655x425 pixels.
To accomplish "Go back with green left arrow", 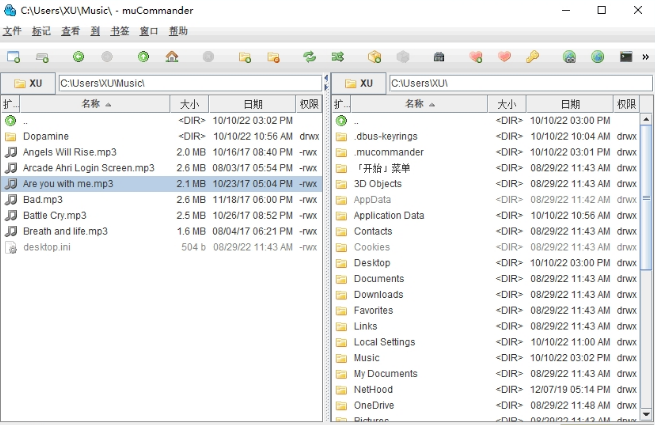I will pos(79,56).
